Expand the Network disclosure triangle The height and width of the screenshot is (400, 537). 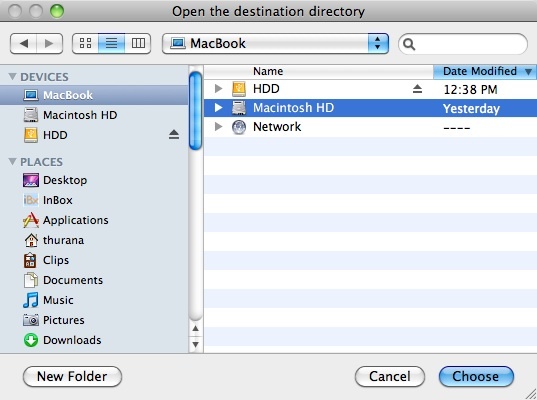click(x=218, y=127)
